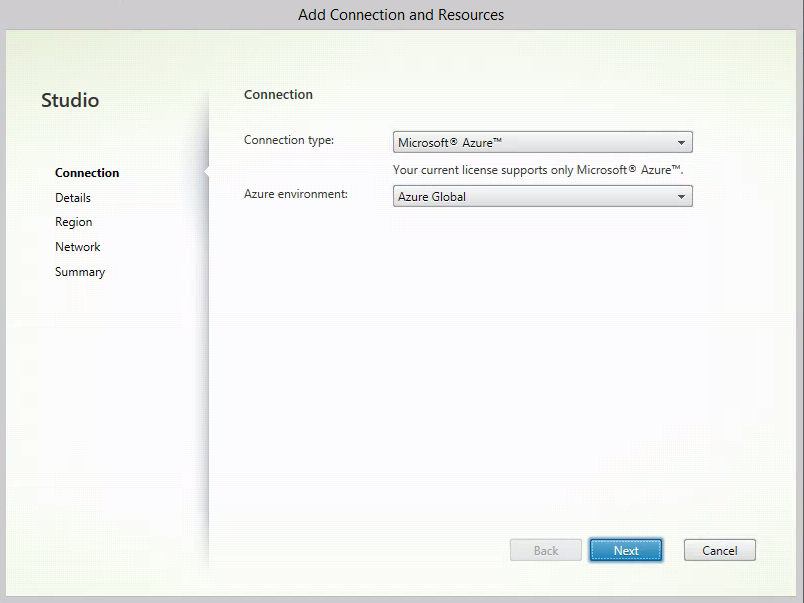Cancel the Add Connection wizard
This screenshot has height=603, width=804.
(719, 550)
